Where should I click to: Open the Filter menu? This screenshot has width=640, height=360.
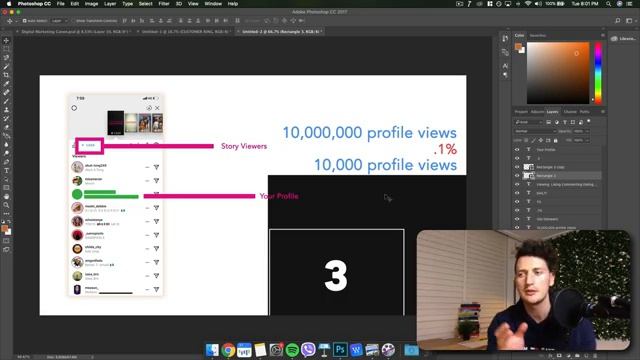(x=164, y=4)
